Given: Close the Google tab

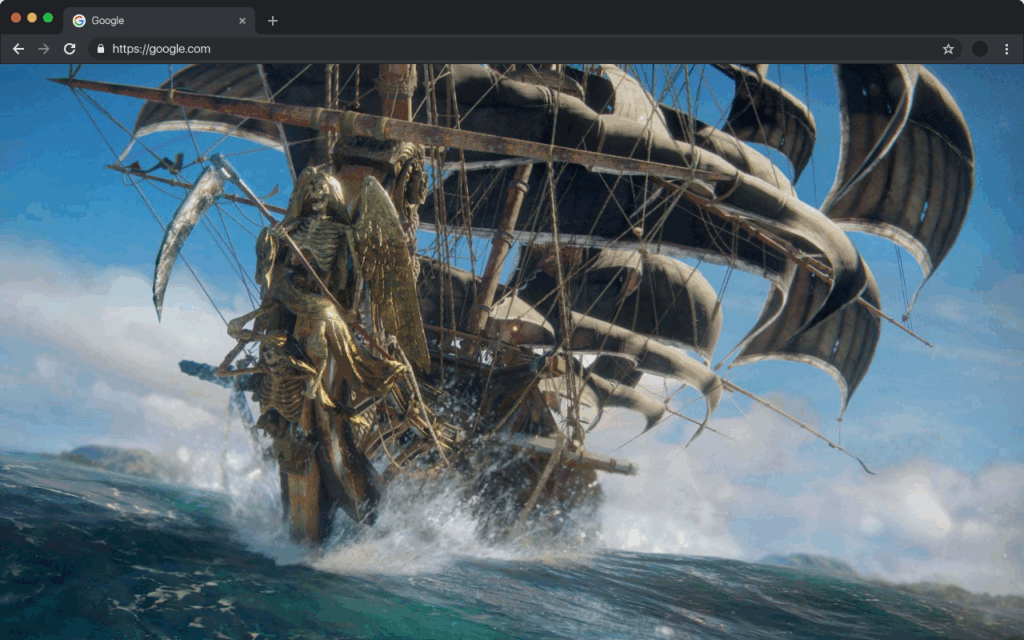Looking at the screenshot, I should [242, 21].
